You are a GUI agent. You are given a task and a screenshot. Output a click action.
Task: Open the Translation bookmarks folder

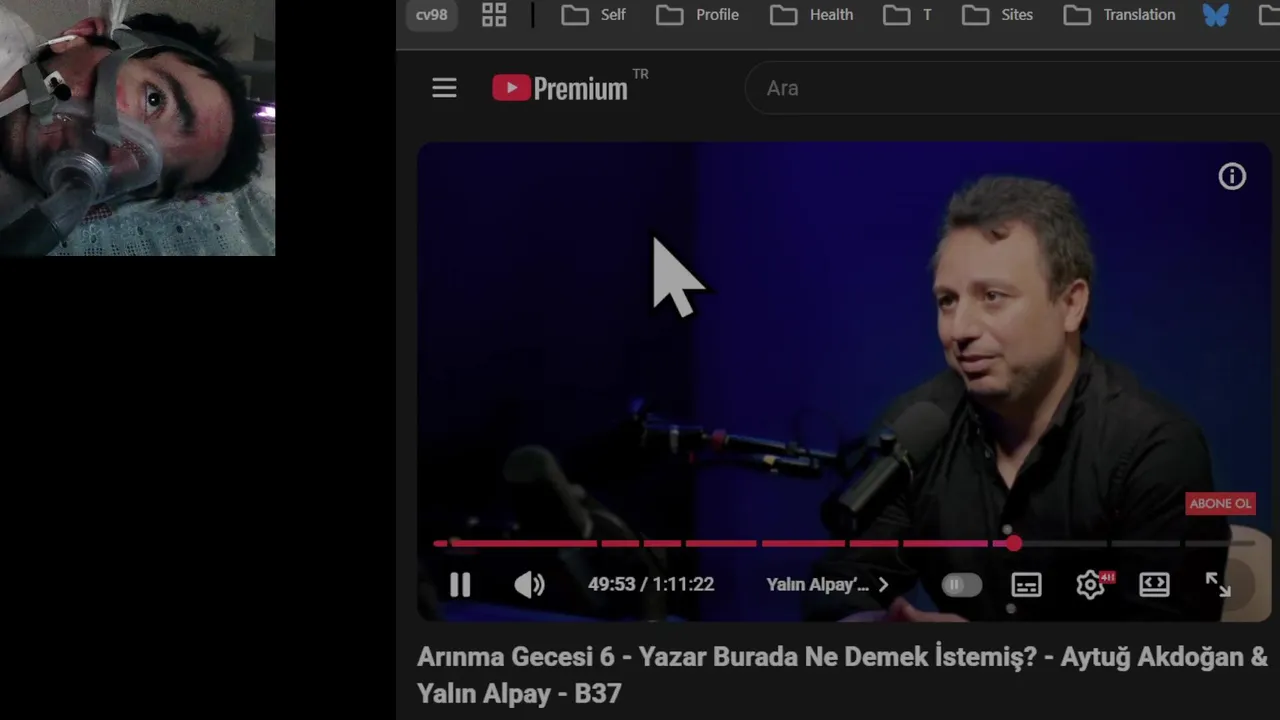coord(1119,15)
